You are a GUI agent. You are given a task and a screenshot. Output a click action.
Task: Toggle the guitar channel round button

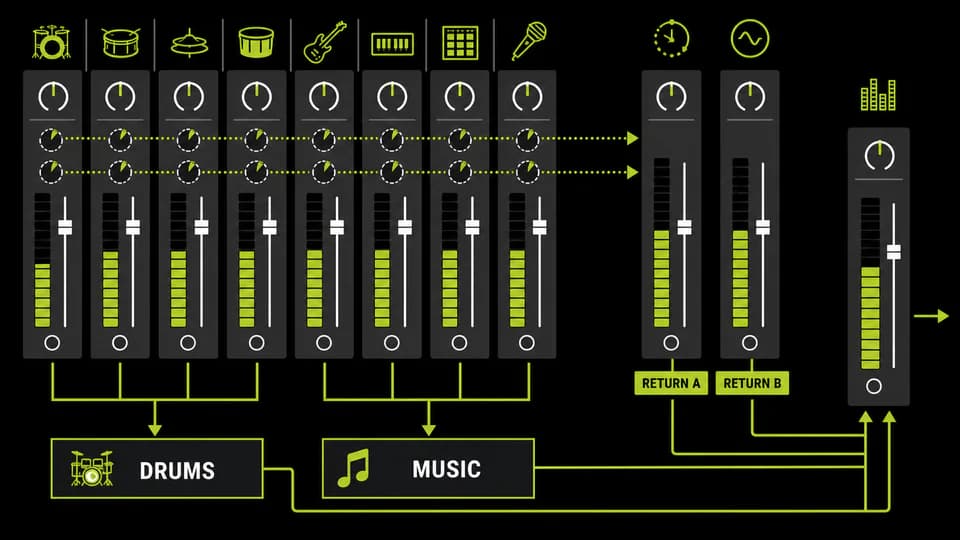click(324, 343)
